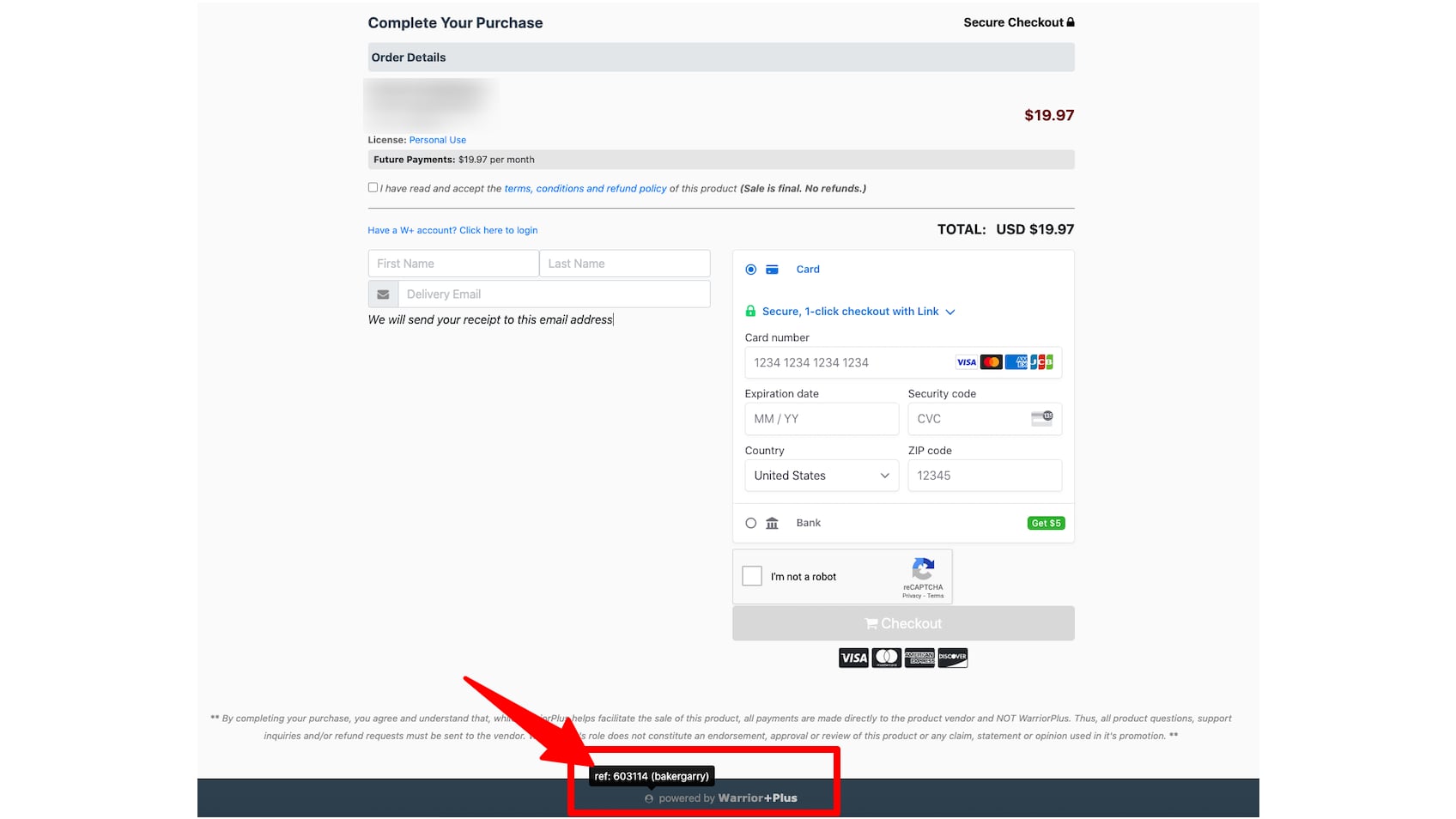Click the bank building icon
Viewport: 1456px width, 819px height.
772,524
